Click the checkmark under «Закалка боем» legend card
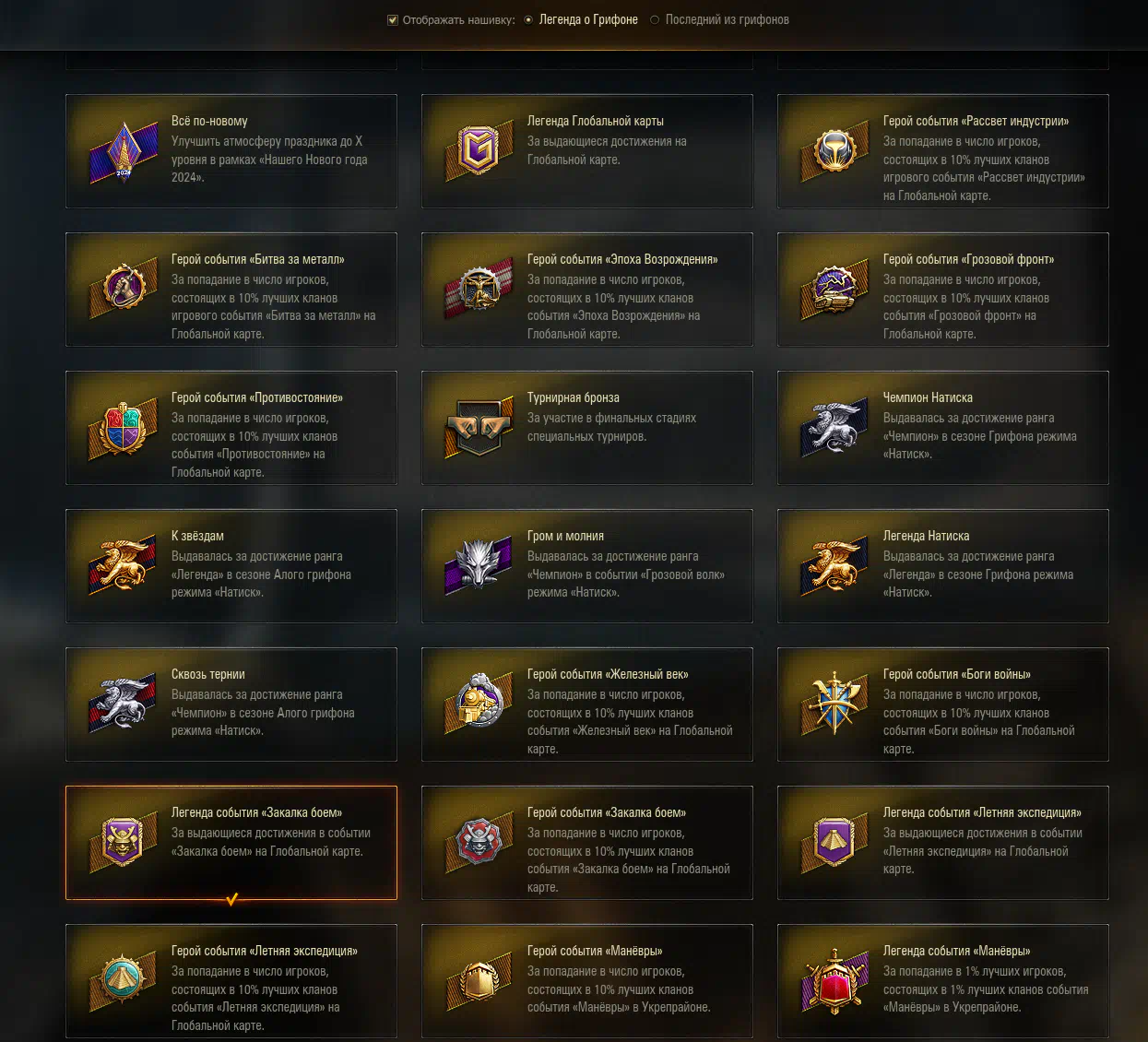 coord(232,899)
